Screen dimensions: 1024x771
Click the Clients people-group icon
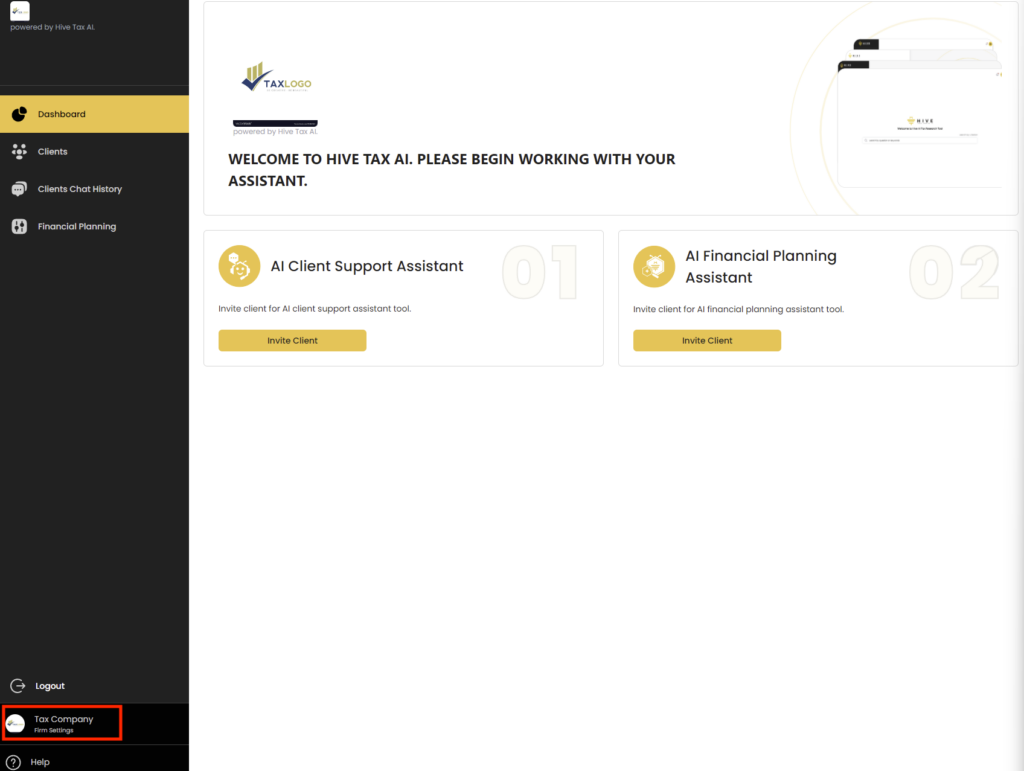[19, 152]
